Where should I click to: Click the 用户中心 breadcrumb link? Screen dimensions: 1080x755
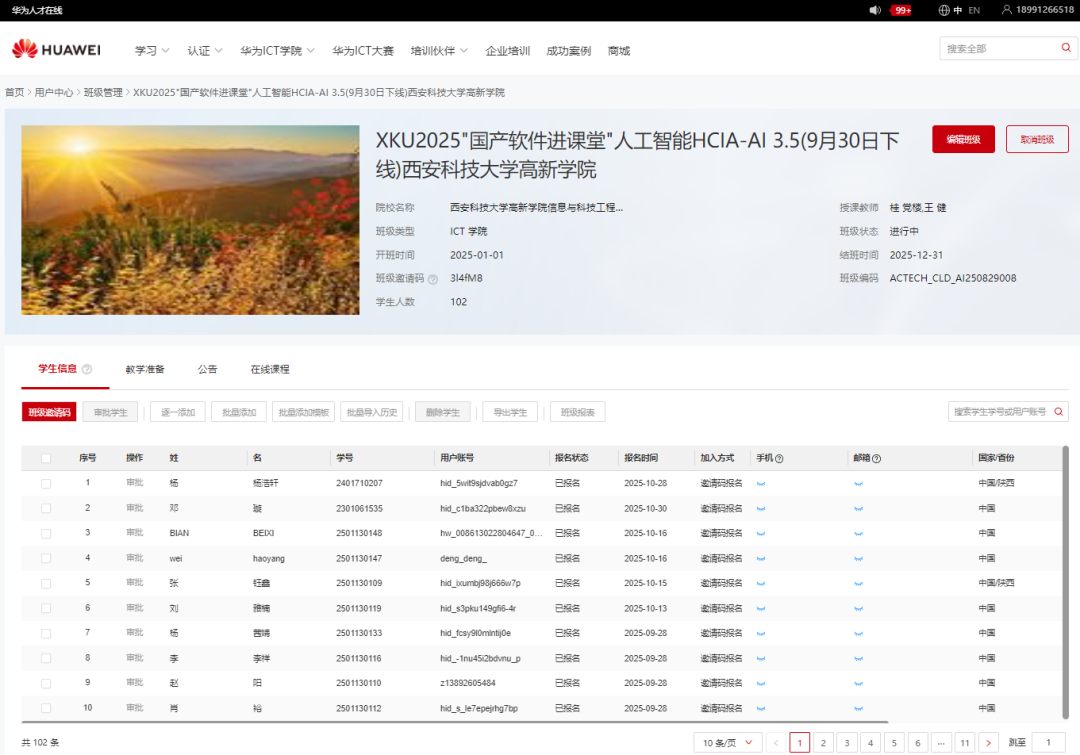54,92
